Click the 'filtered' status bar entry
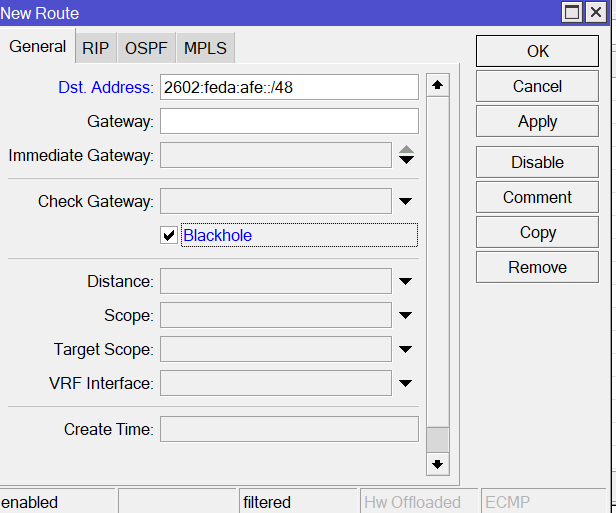 tap(267, 502)
